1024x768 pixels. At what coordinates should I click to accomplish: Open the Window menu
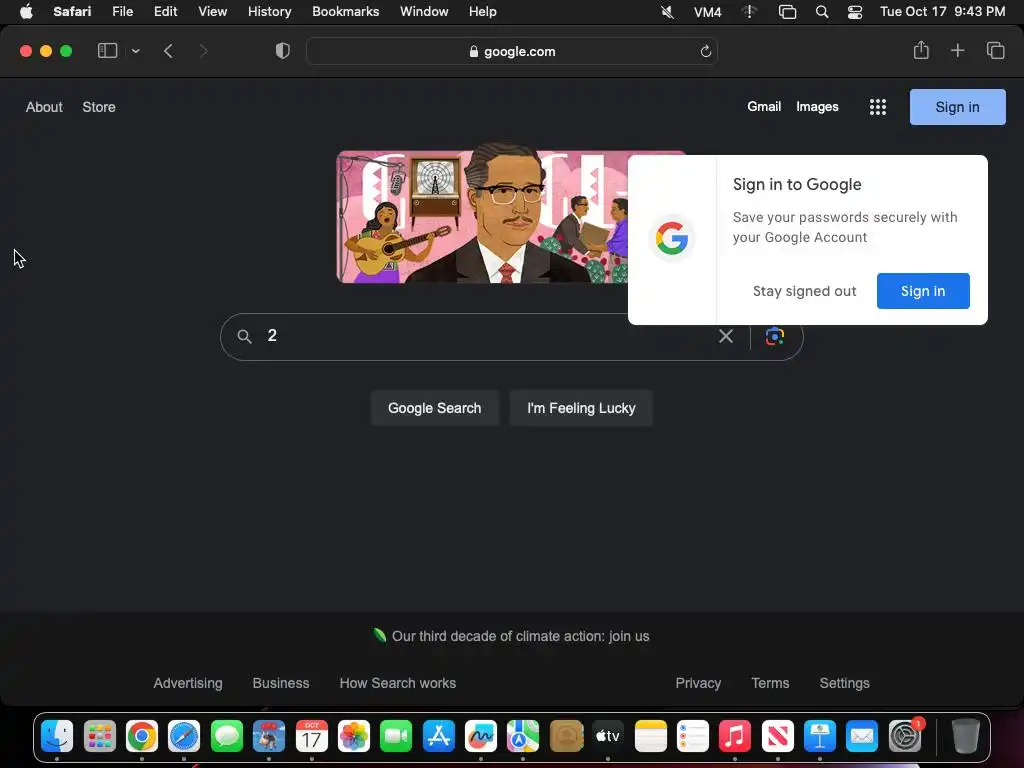[424, 12]
